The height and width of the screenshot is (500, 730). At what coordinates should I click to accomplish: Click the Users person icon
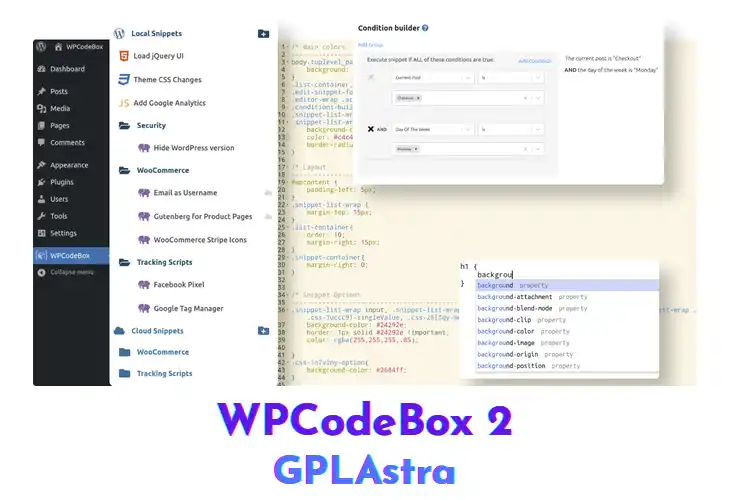[x=41, y=199]
